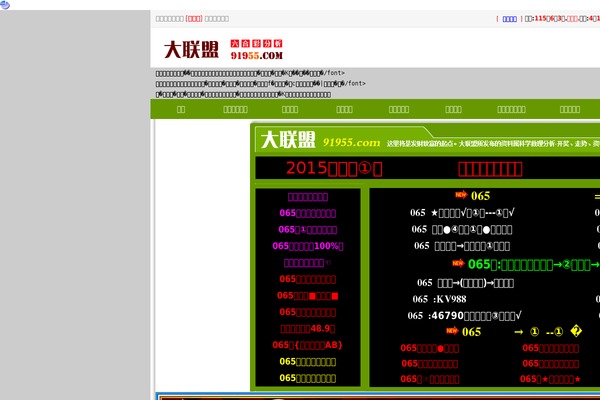
Task: Click the red bracketed link in the top bar
Action: tap(194, 19)
